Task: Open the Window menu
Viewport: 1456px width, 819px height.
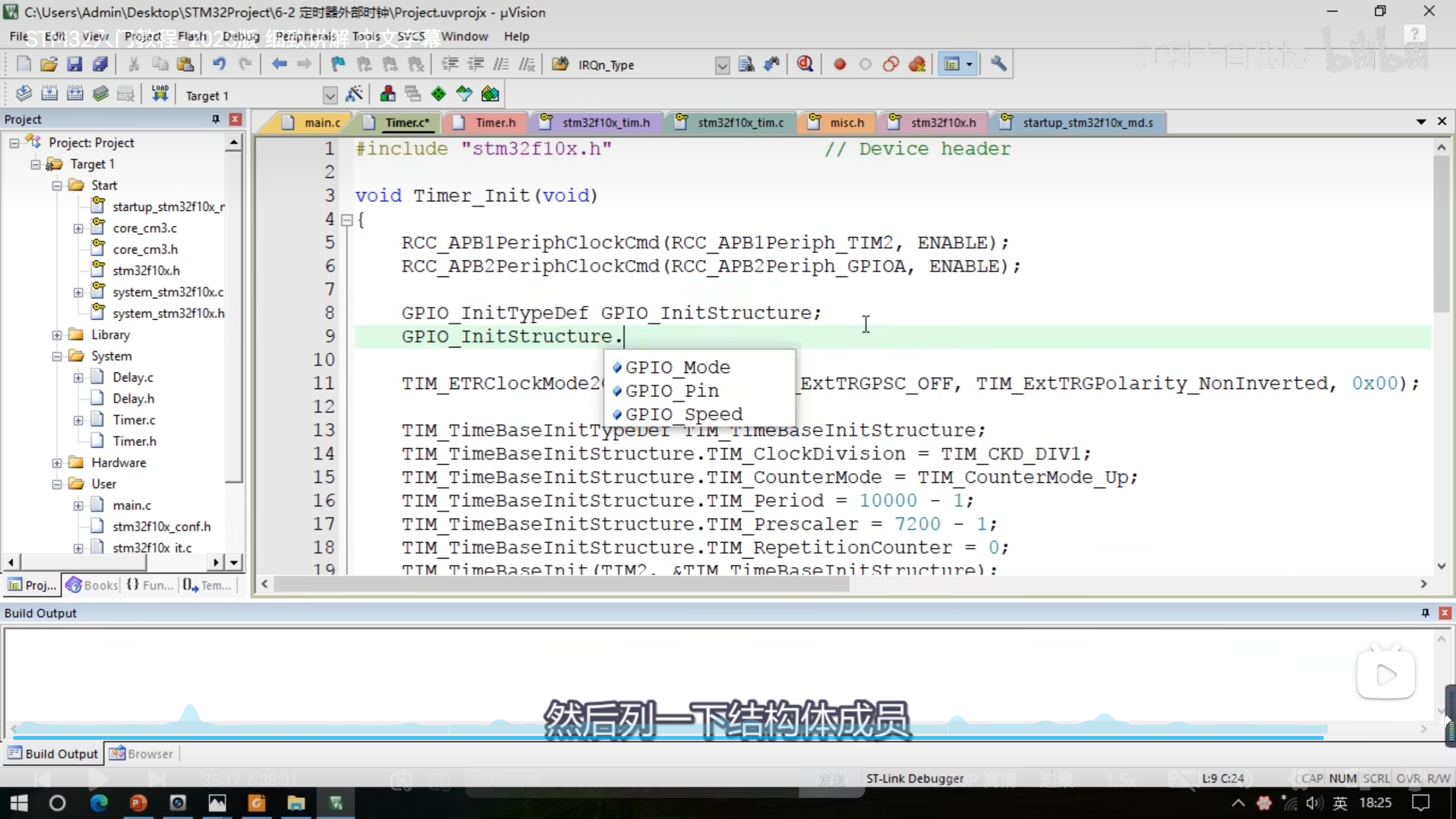Action: [x=464, y=36]
